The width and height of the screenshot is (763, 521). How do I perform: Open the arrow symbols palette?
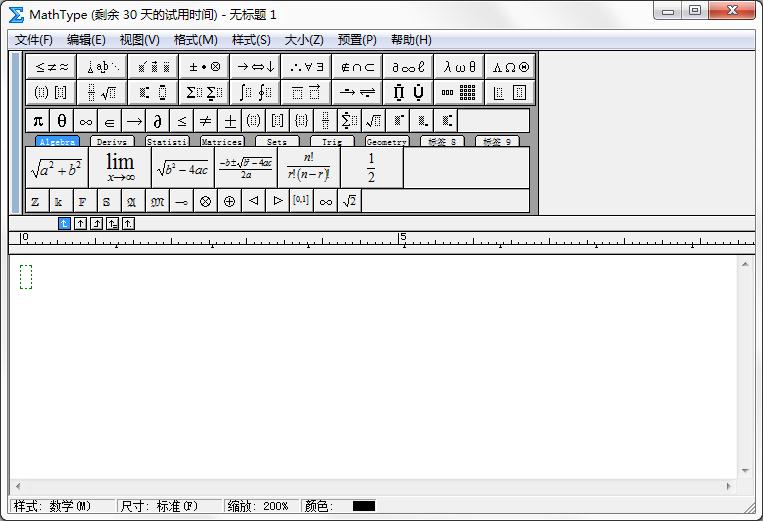[254, 67]
